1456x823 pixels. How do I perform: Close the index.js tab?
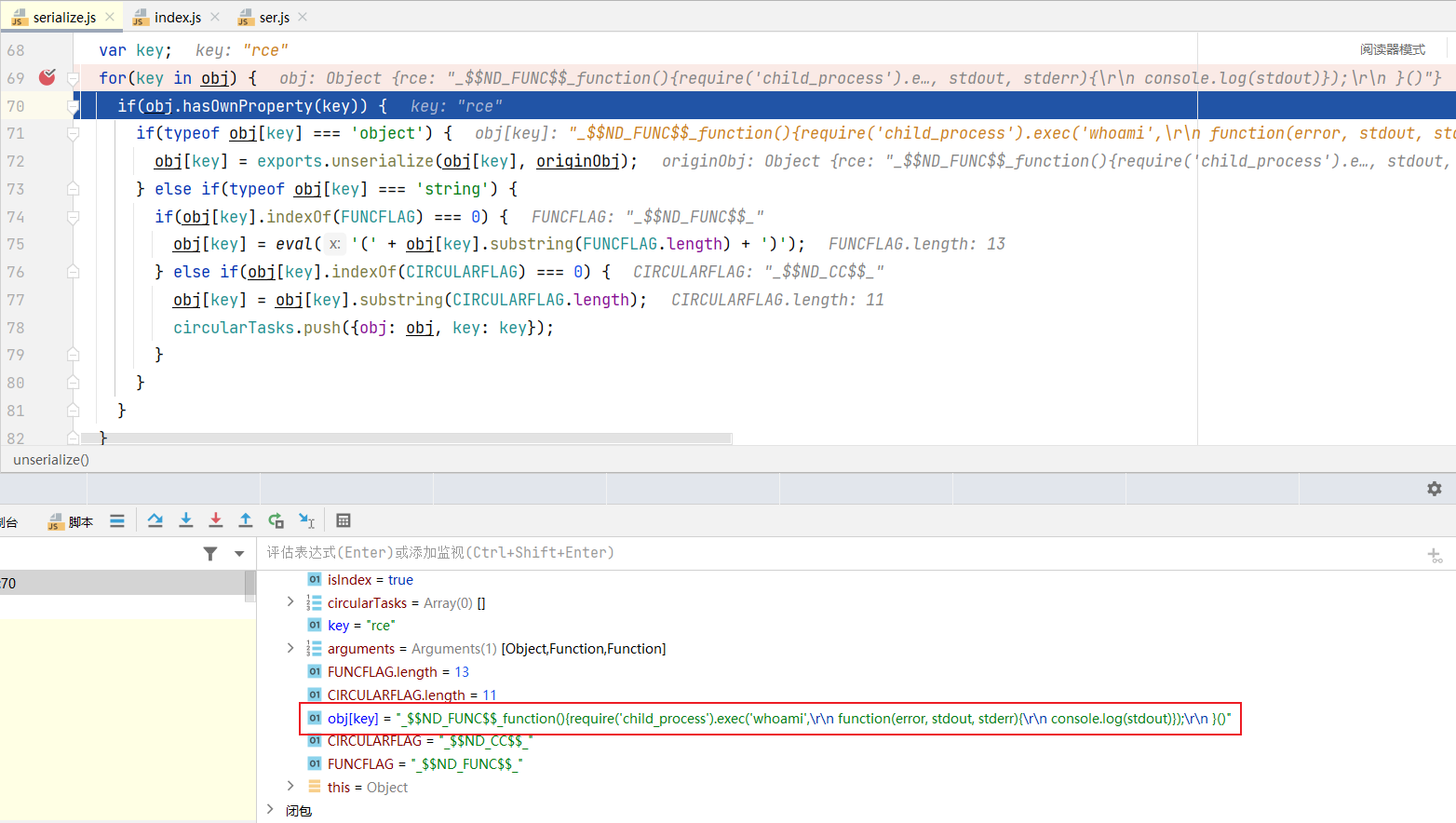click(x=215, y=18)
